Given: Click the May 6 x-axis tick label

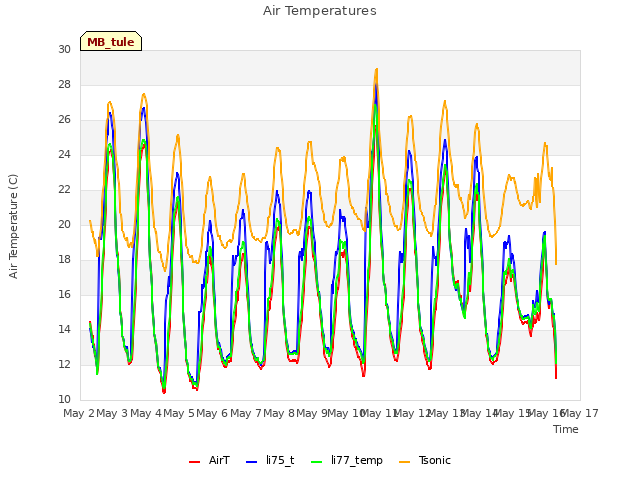Looking at the screenshot, I should tap(212, 413).
